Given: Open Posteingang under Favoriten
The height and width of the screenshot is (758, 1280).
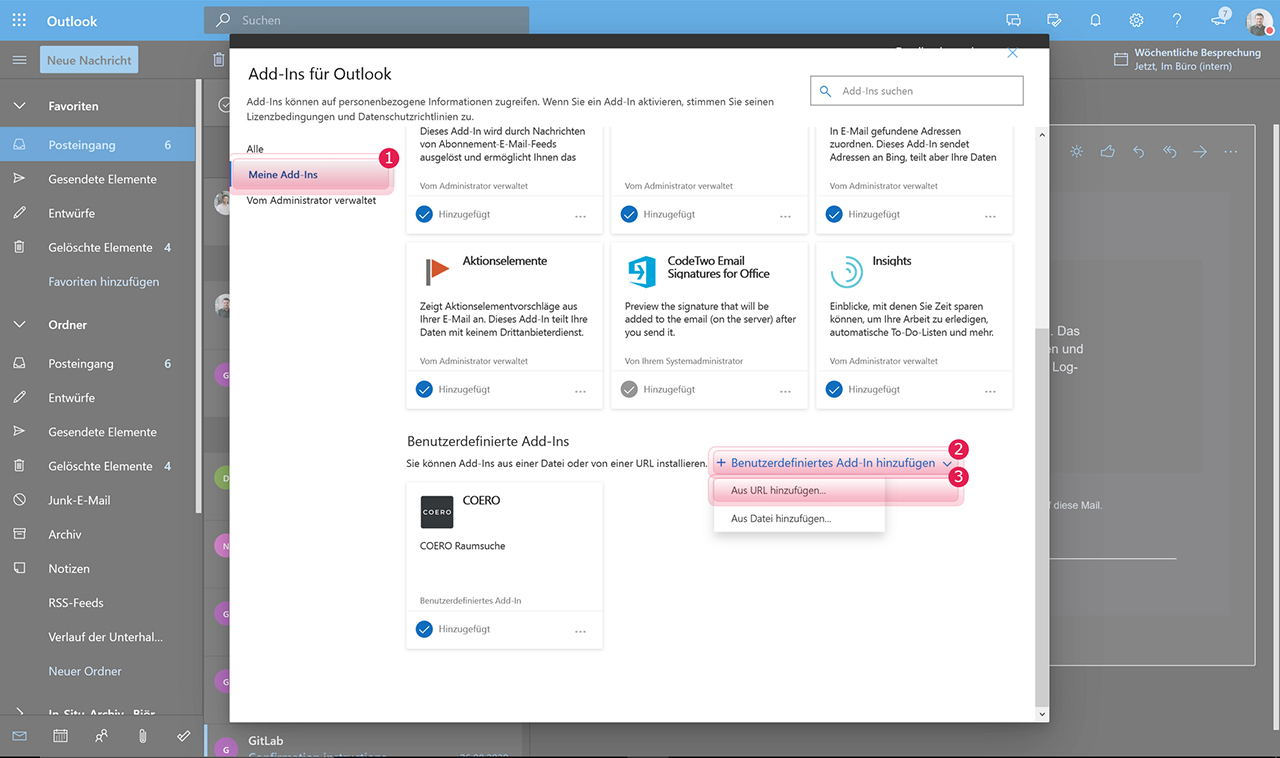Looking at the screenshot, I should (98, 145).
